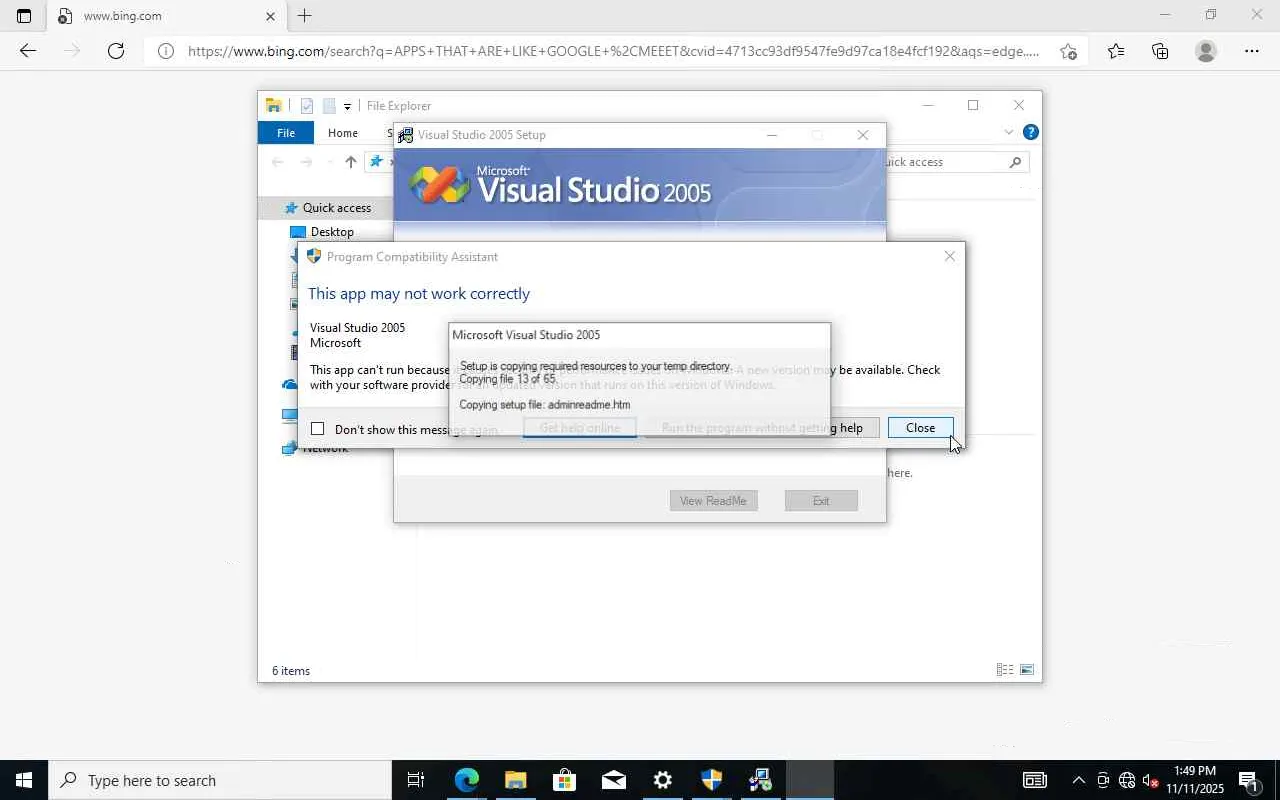1280x800 pixels.
Task: View site information icon in address bar
Action: (x=166, y=51)
